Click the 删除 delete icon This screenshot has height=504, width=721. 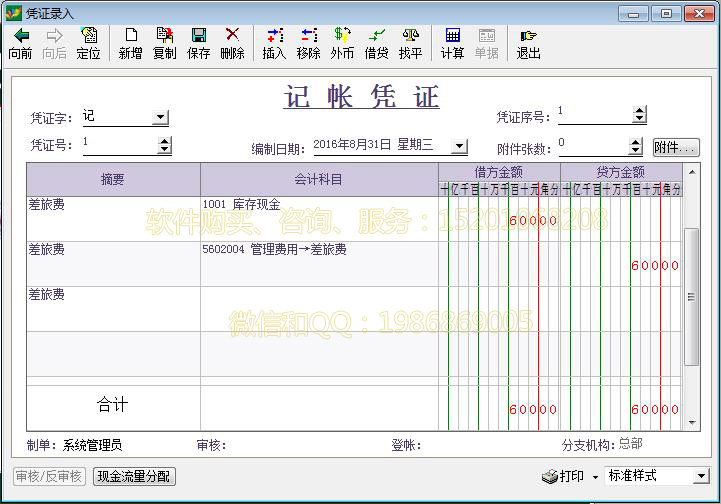coord(232,36)
